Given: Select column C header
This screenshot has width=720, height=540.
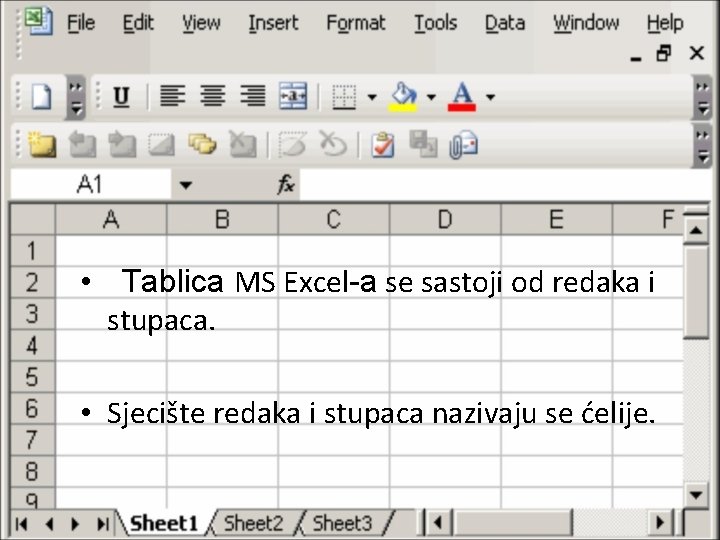Looking at the screenshot, I should (x=334, y=219).
